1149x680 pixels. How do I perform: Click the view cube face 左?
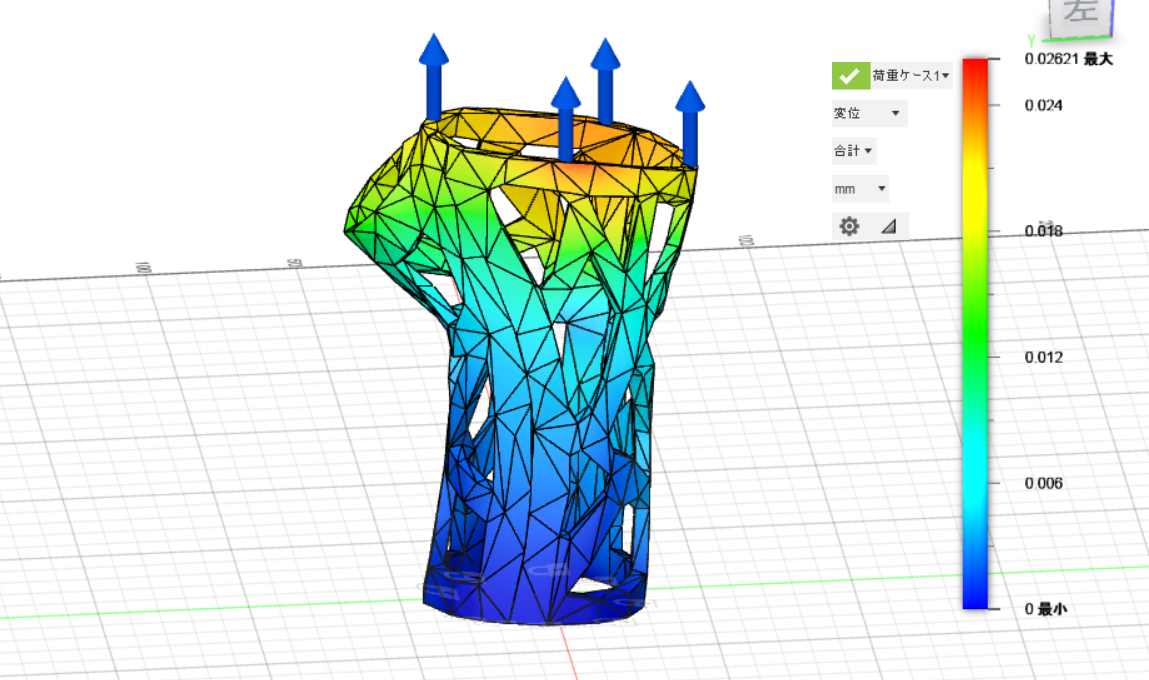1080,17
